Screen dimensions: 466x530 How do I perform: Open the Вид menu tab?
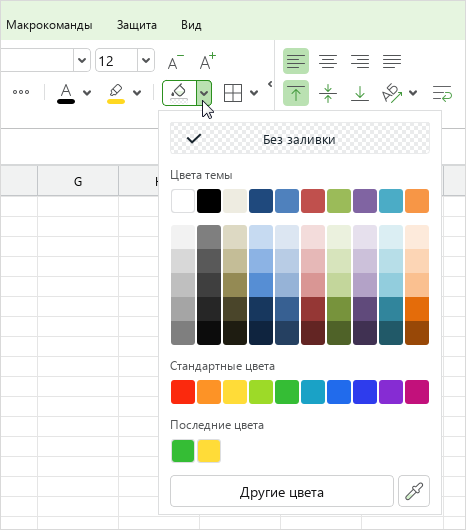point(191,25)
